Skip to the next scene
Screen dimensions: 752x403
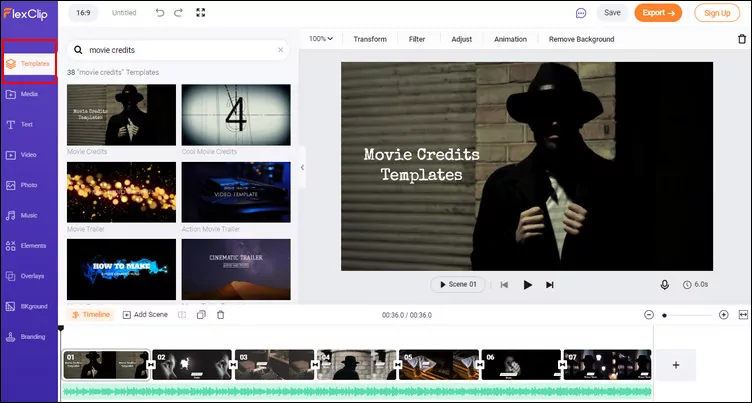[550, 285]
